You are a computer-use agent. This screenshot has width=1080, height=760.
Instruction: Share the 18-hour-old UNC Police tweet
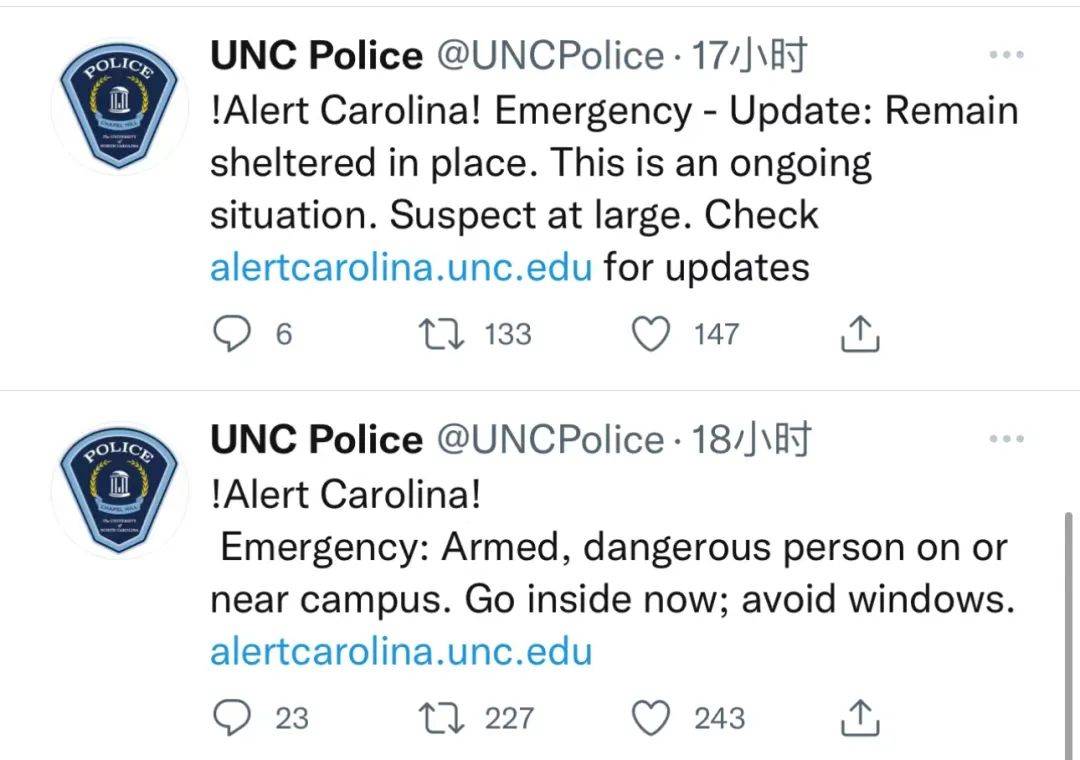(x=860, y=718)
